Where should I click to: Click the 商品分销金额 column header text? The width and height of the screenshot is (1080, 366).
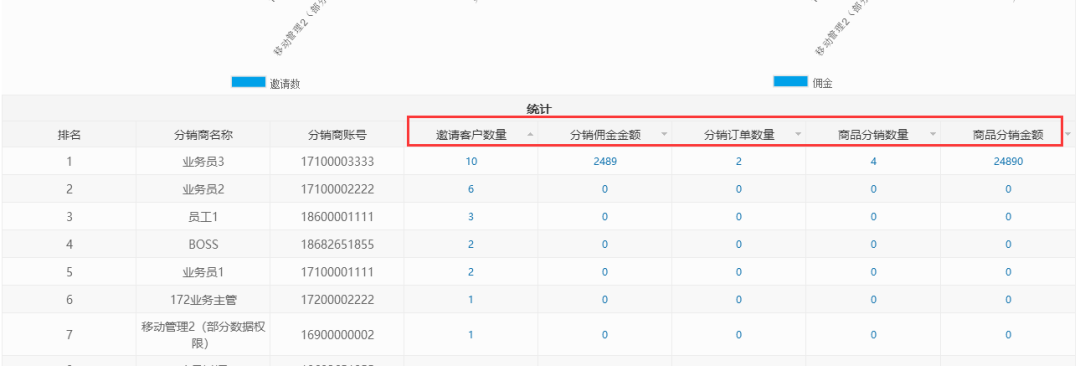click(1008, 135)
